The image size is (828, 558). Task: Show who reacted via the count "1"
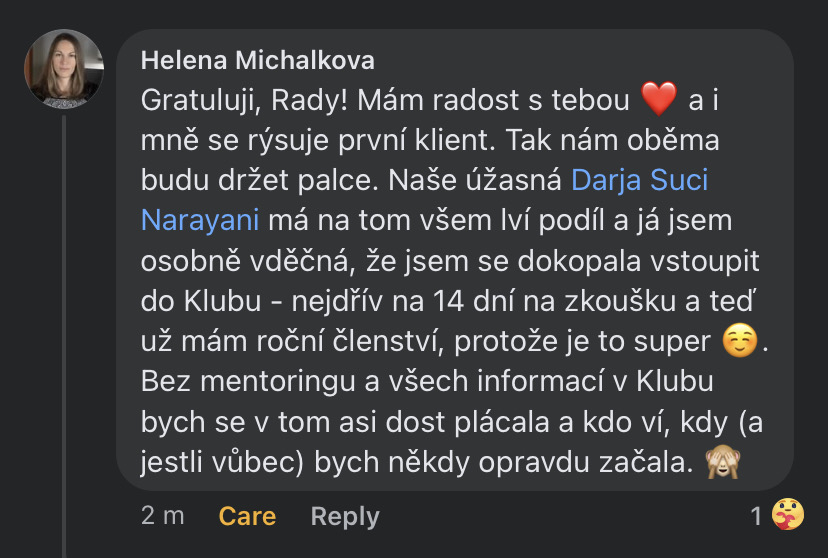coord(757,516)
